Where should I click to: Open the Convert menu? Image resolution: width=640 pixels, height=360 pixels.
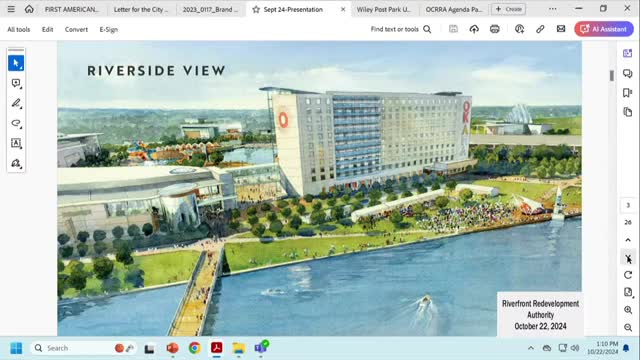click(76, 29)
